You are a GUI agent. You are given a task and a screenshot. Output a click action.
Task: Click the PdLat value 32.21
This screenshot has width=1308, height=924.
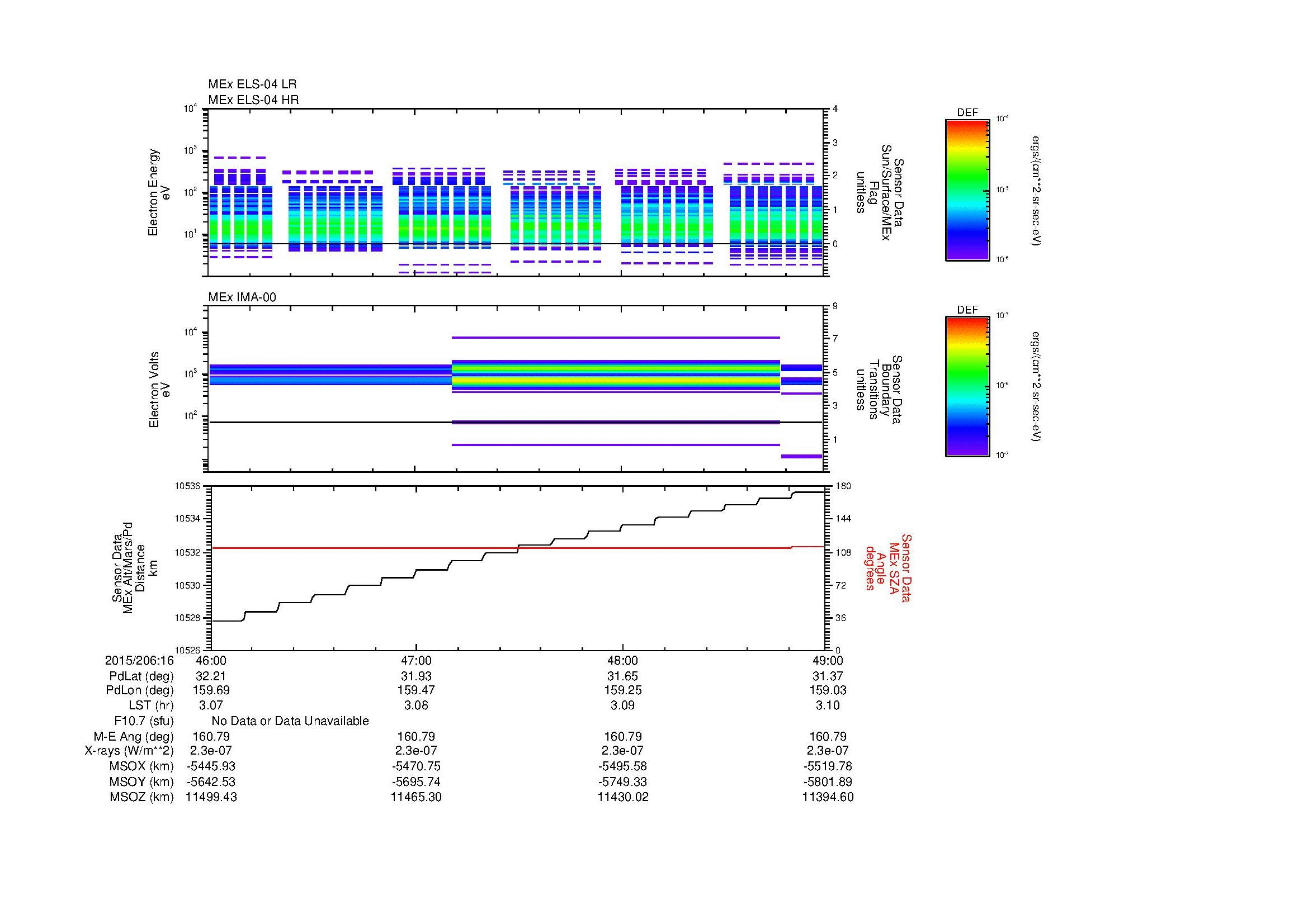(211, 676)
